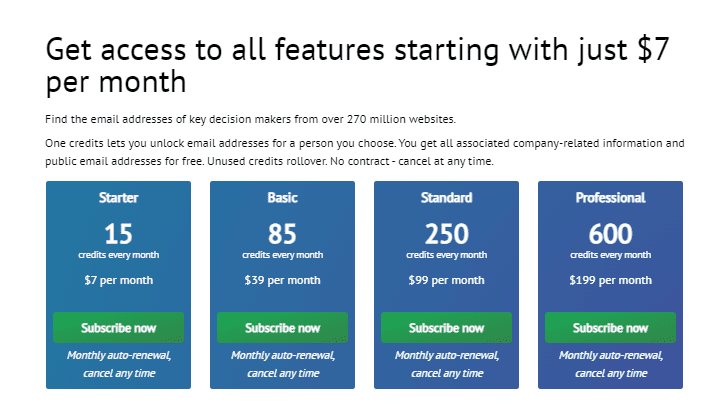Click the 15 credits number
This screenshot has width=715, height=420.
point(118,234)
